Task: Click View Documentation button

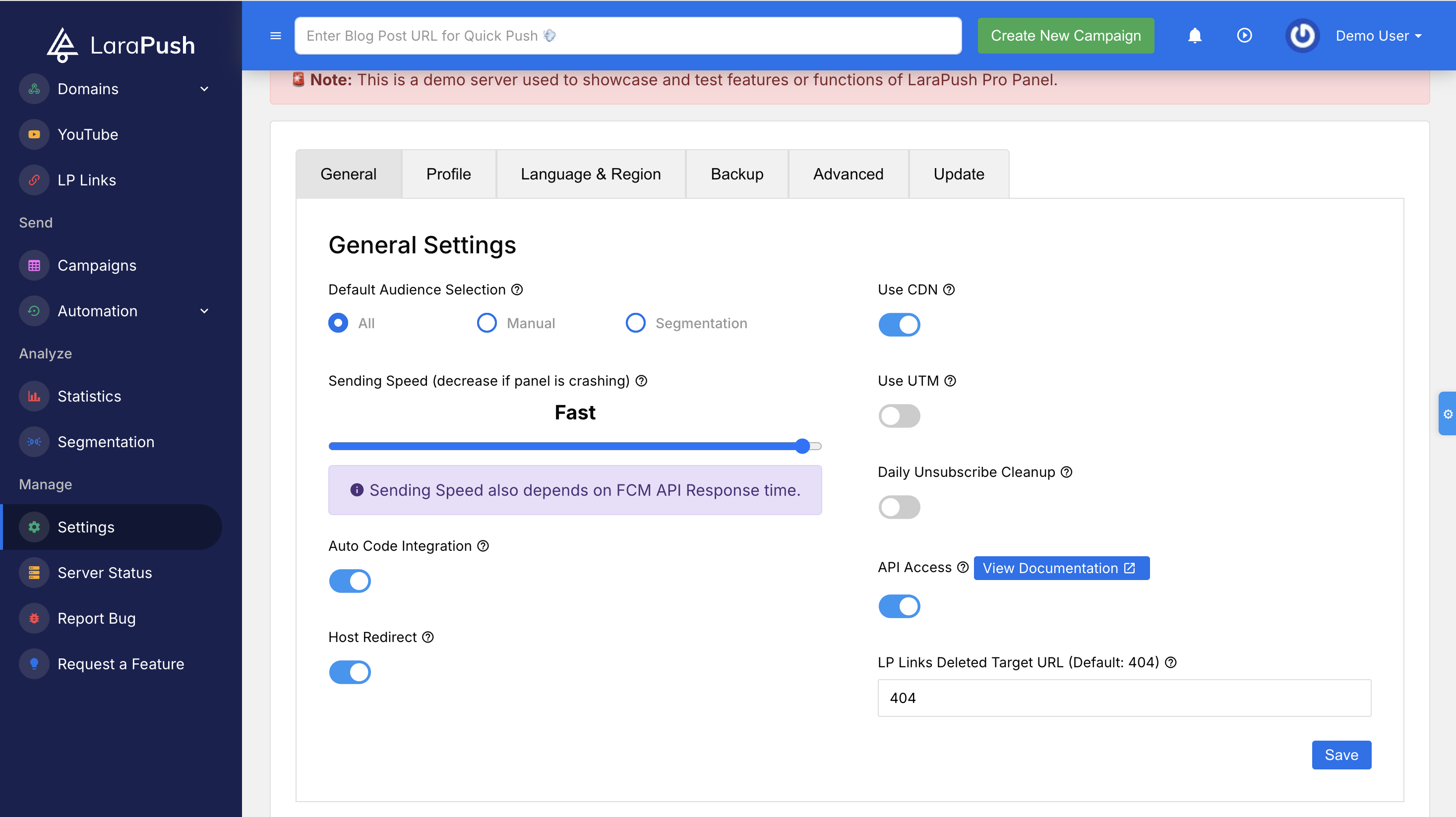Action: click(1061, 569)
